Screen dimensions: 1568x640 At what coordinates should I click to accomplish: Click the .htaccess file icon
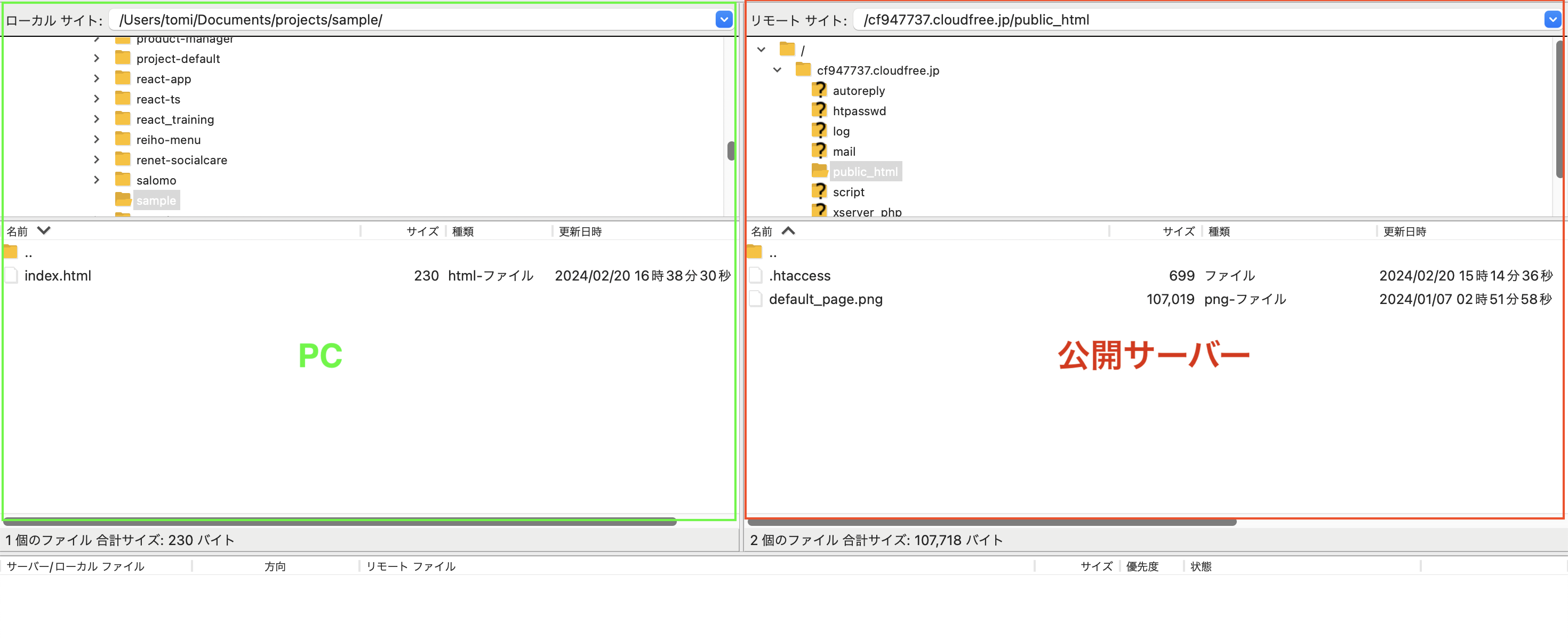pyautogui.click(x=755, y=275)
